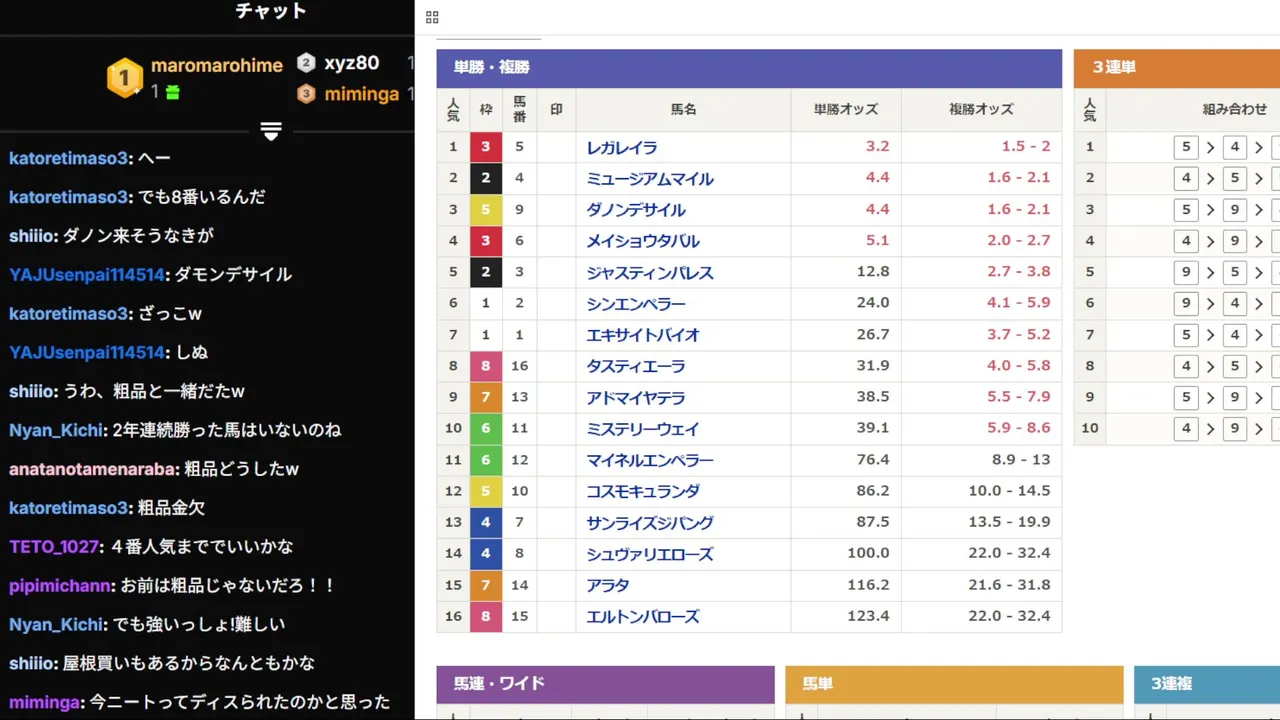Screen dimensions: 1280x720
Task: Click the gold rank 1 badge beside maromarohime
Action: click(x=125, y=77)
